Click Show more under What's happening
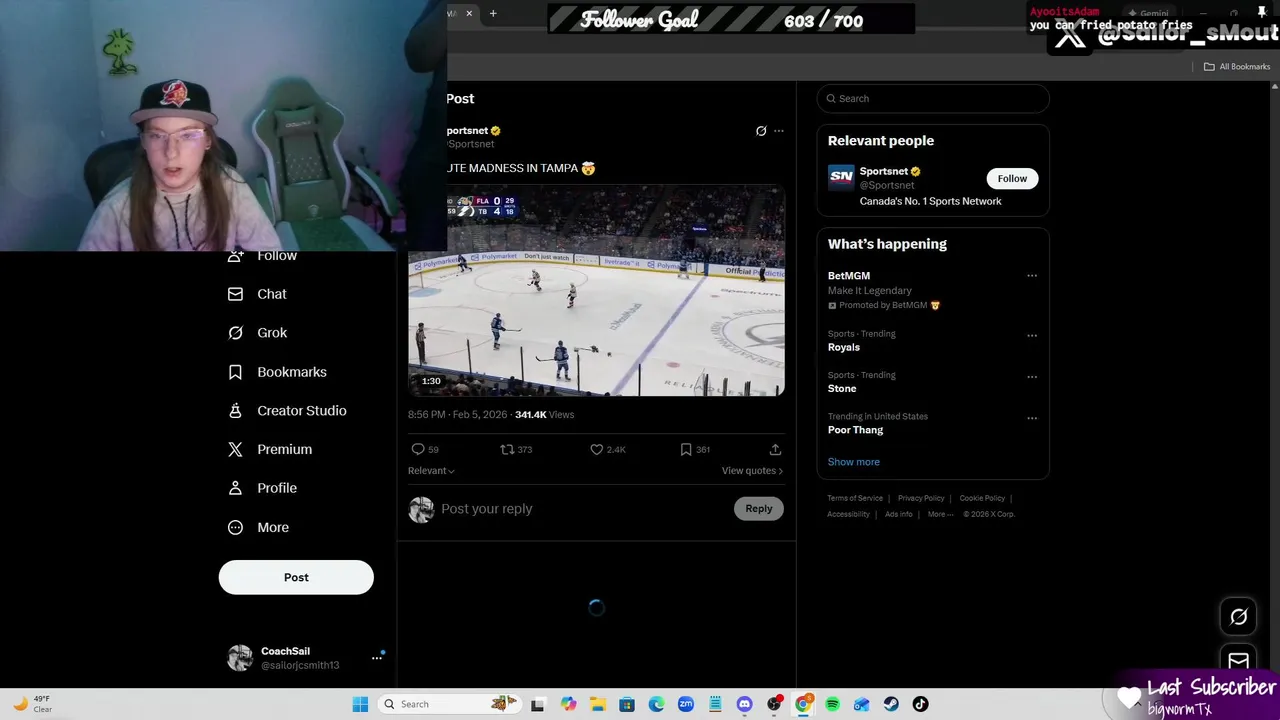Viewport: 1280px width, 720px height. (854, 462)
